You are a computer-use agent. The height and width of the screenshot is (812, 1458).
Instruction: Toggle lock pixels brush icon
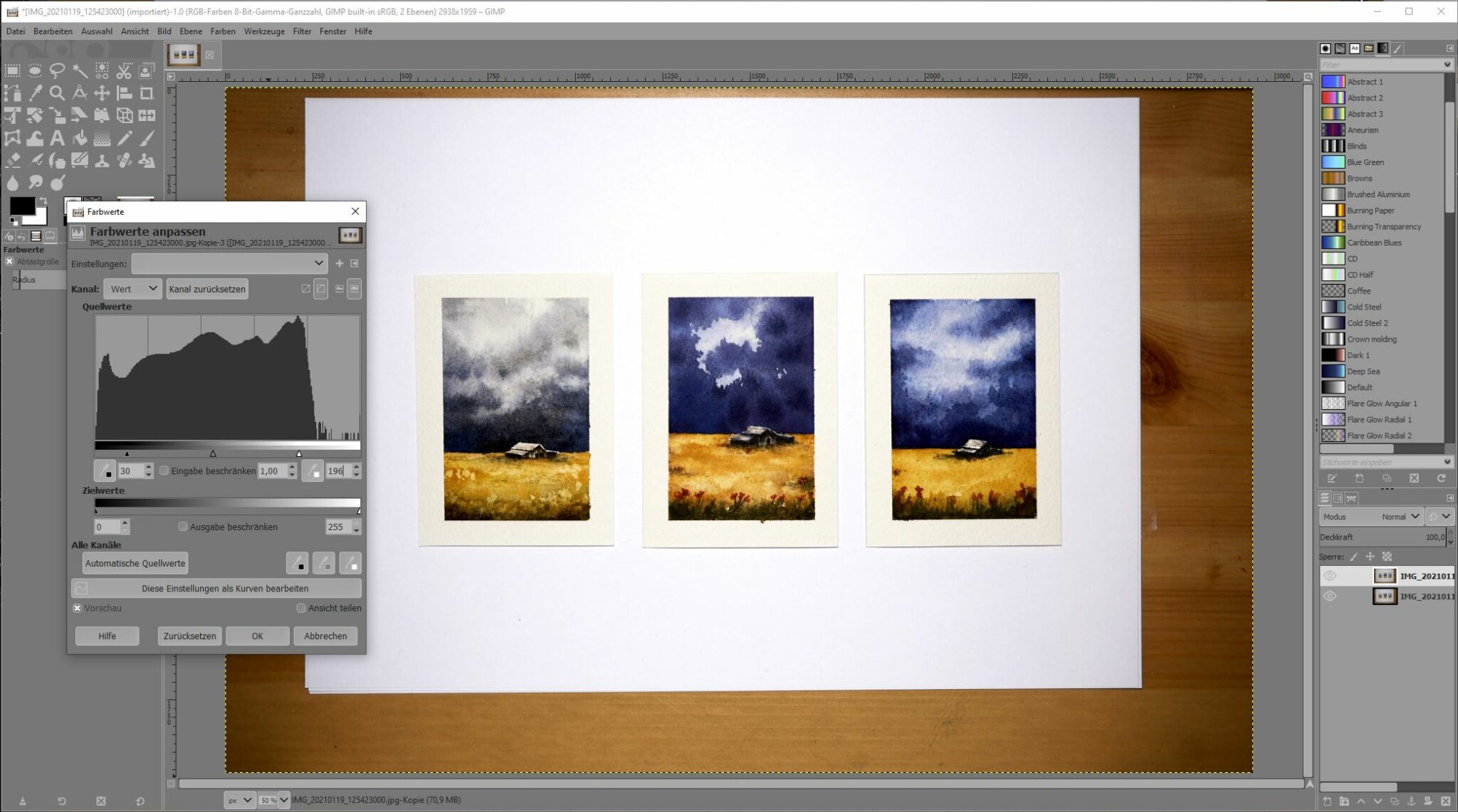click(x=1354, y=557)
